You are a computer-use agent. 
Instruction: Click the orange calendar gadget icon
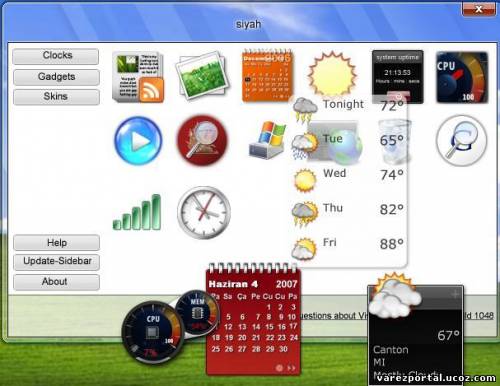click(x=267, y=76)
